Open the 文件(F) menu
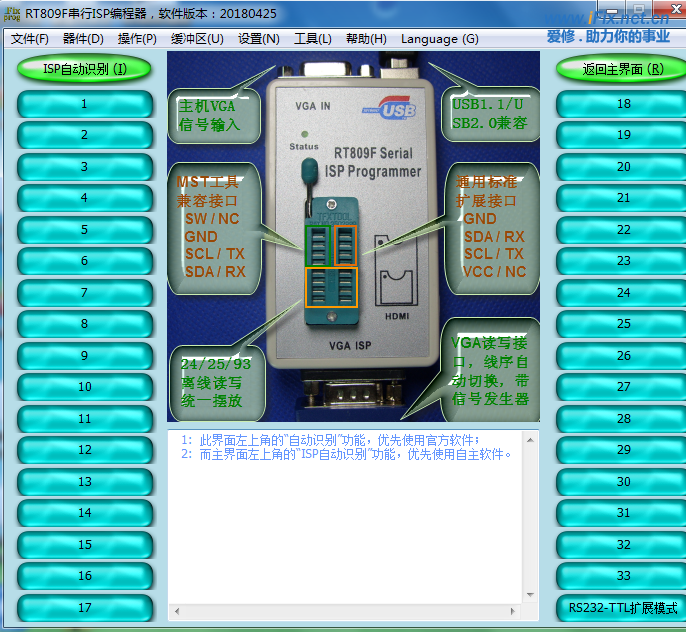686x632 pixels. pyautogui.click(x=30, y=39)
